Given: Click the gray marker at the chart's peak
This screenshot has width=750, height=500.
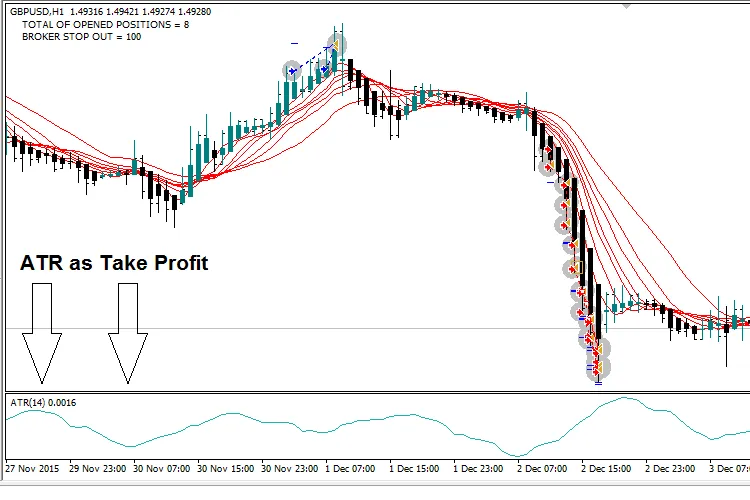Looking at the screenshot, I should [x=338, y=44].
